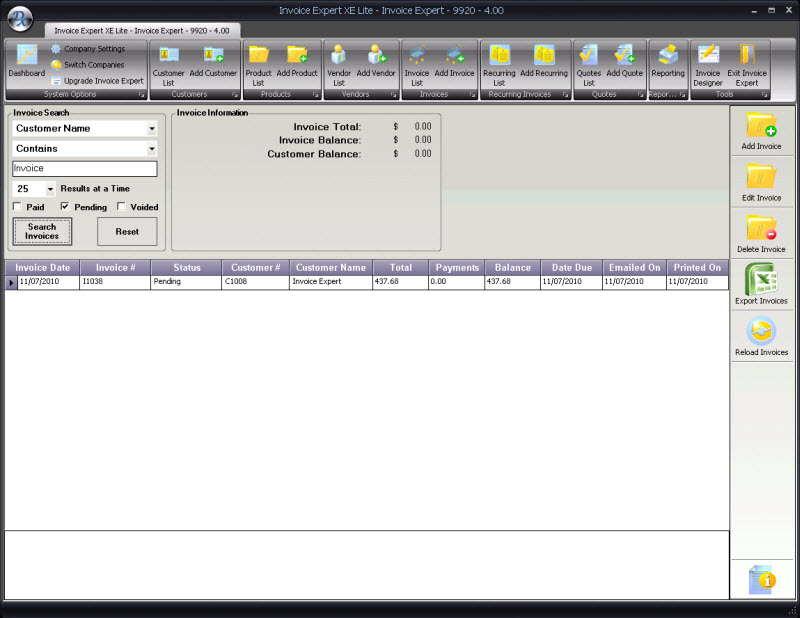Screen dimensions: 800x618
Task: Click the application orb logo button
Action: coord(20,18)
